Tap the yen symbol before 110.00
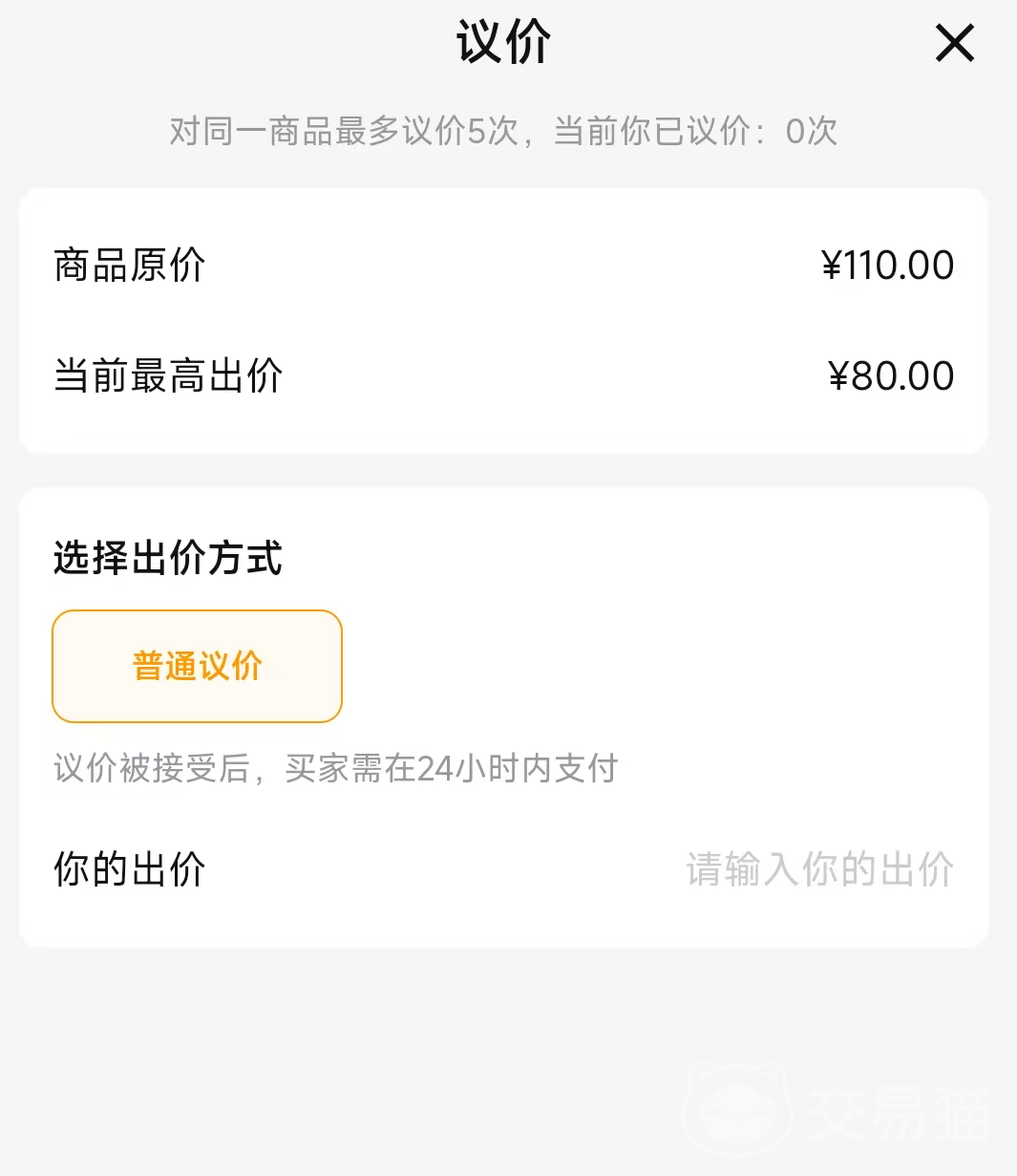This screenshot has width=1017, height=1176. (832, 266)
